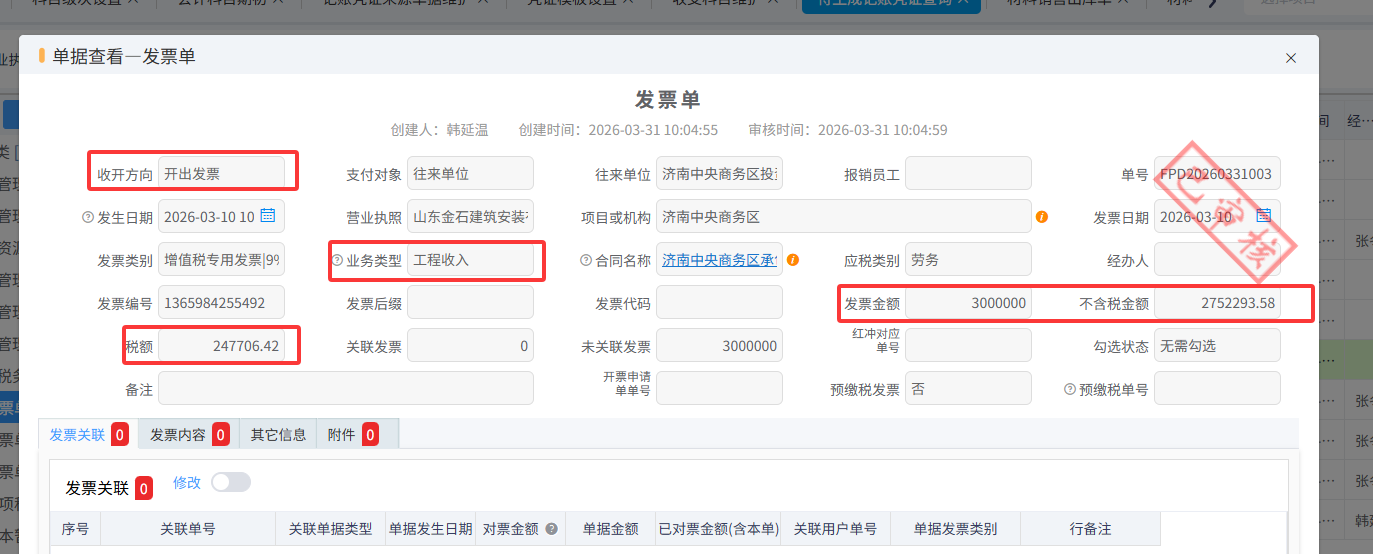The height and width of the screenshot is (554, 1373).
Task: Click help icon beside 预缴税单号 label
Action: pyautogui.click(x=1070, y=389)
